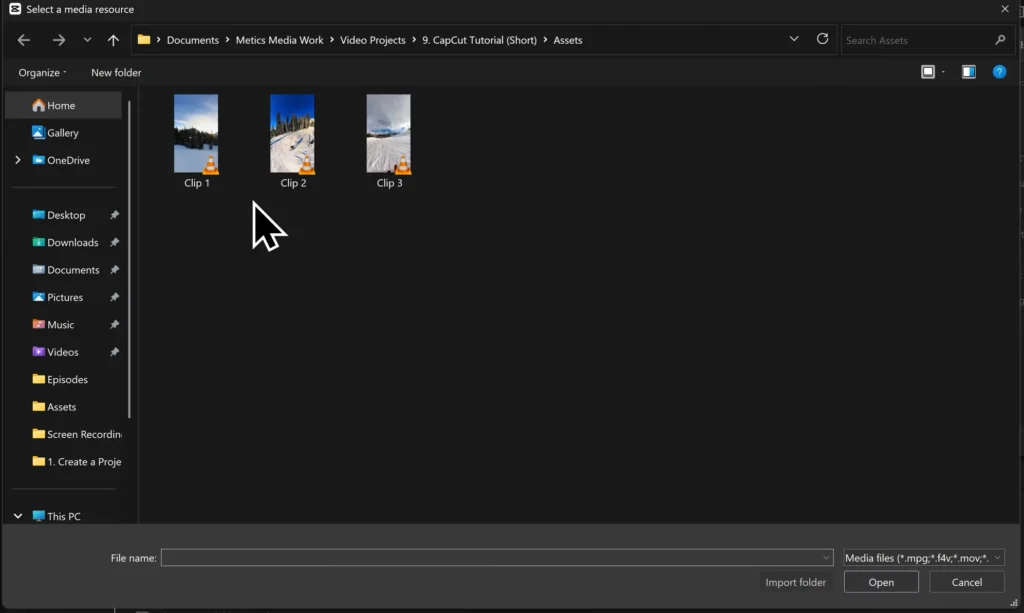Select Home in navigation pane
The height and width of the screenshot is (613, 1024).
pyautogui.click(x=63, y=105)
